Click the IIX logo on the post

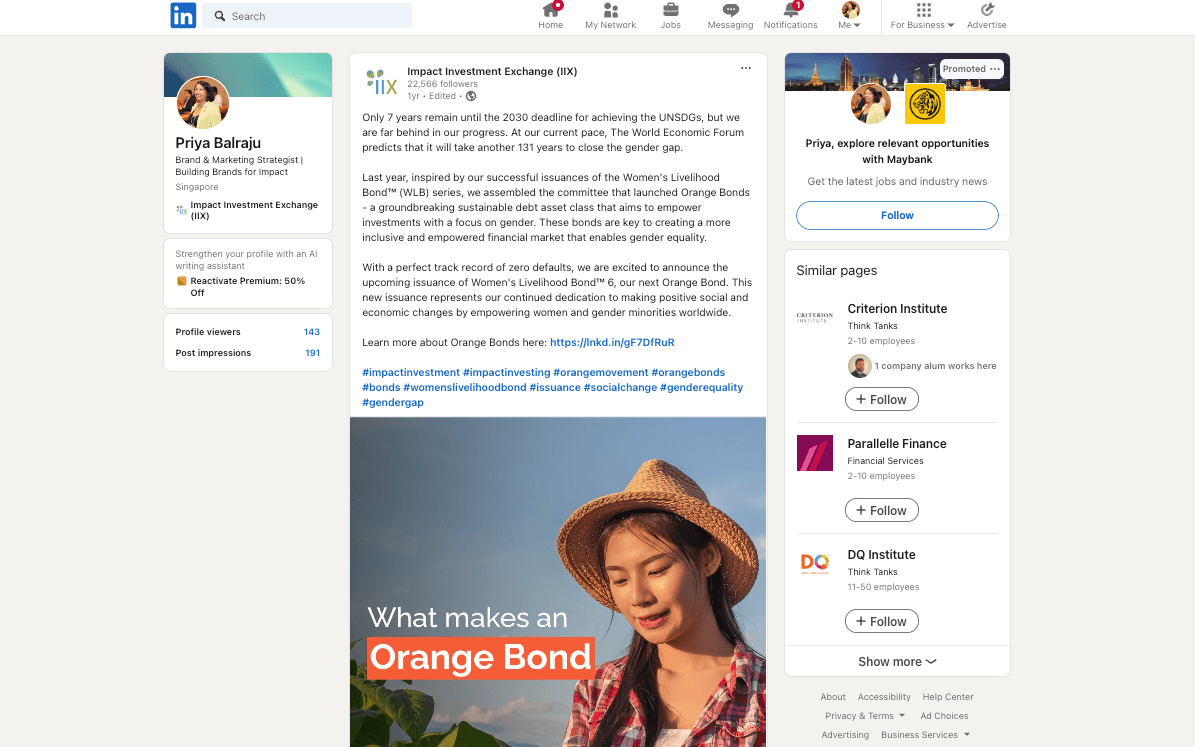382,82
